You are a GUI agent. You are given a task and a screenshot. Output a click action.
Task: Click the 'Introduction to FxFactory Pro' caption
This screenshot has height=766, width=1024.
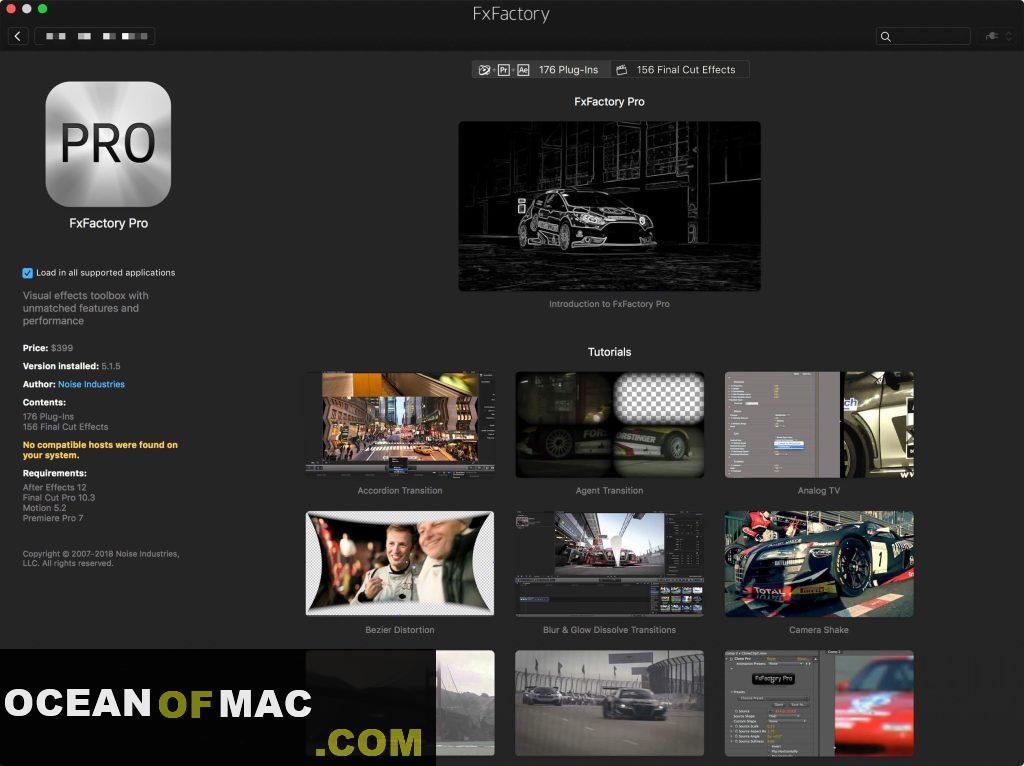[x=609, y=304]
